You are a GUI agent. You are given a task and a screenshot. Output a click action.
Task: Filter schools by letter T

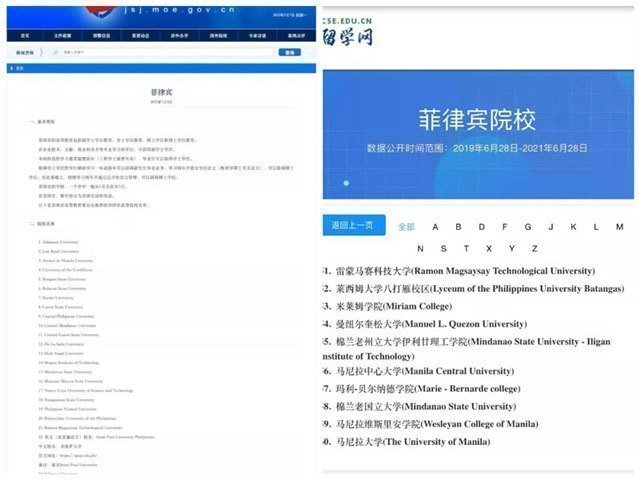click(466, 248)
